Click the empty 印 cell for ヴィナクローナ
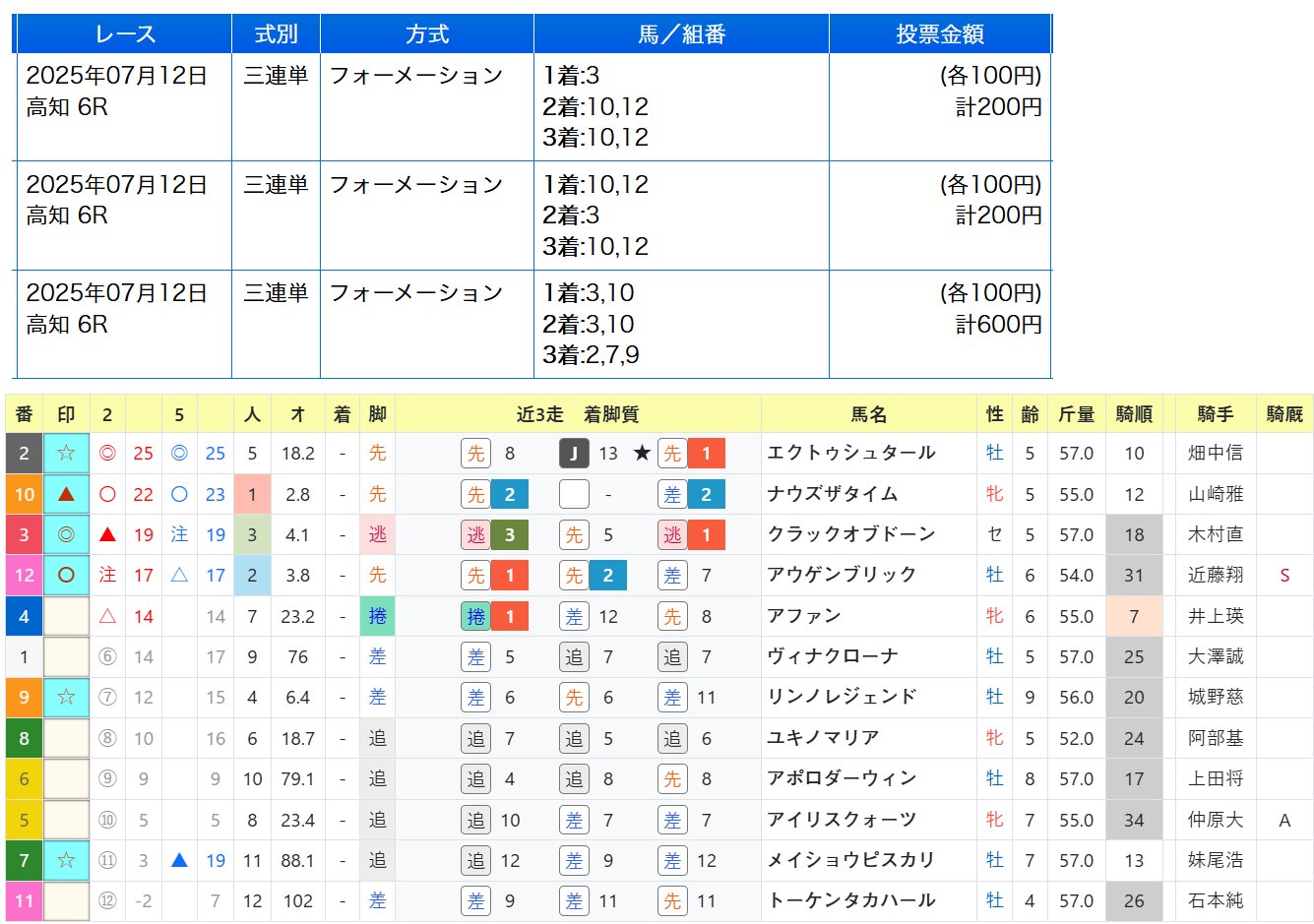1314x924 pixels. [66, 656]
